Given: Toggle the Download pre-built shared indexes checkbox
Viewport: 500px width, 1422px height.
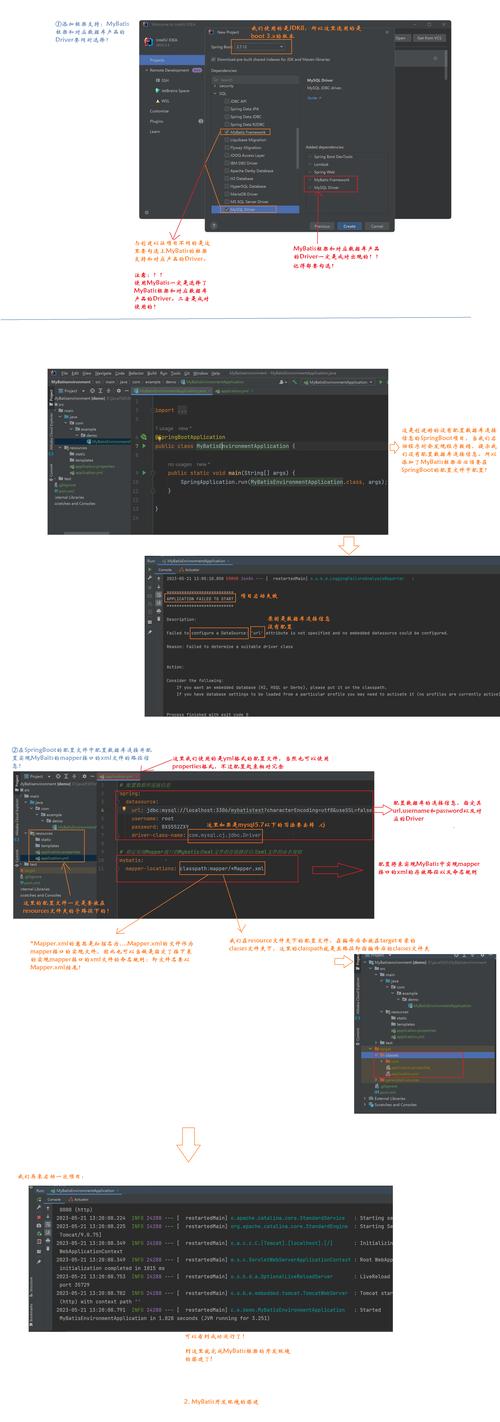Looking at the screenshot, I should click(212, 60).
